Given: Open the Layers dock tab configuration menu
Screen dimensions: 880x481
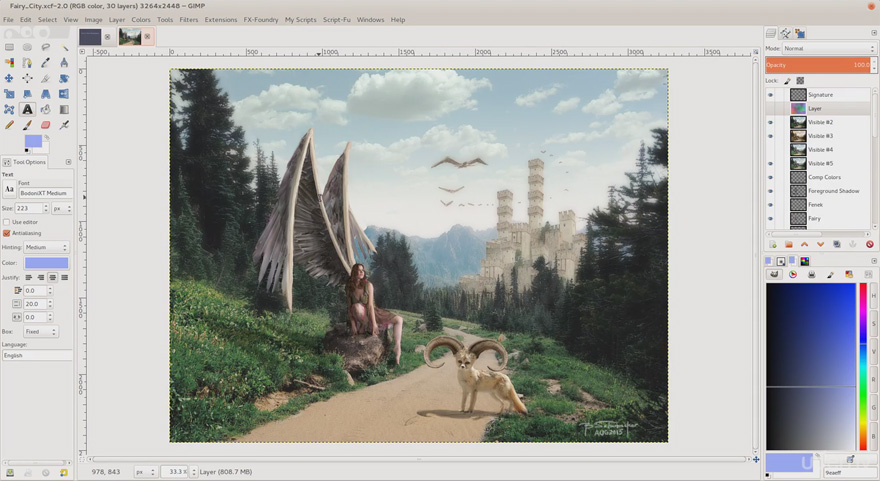Looking at the screenshot, I should (874, 33).
